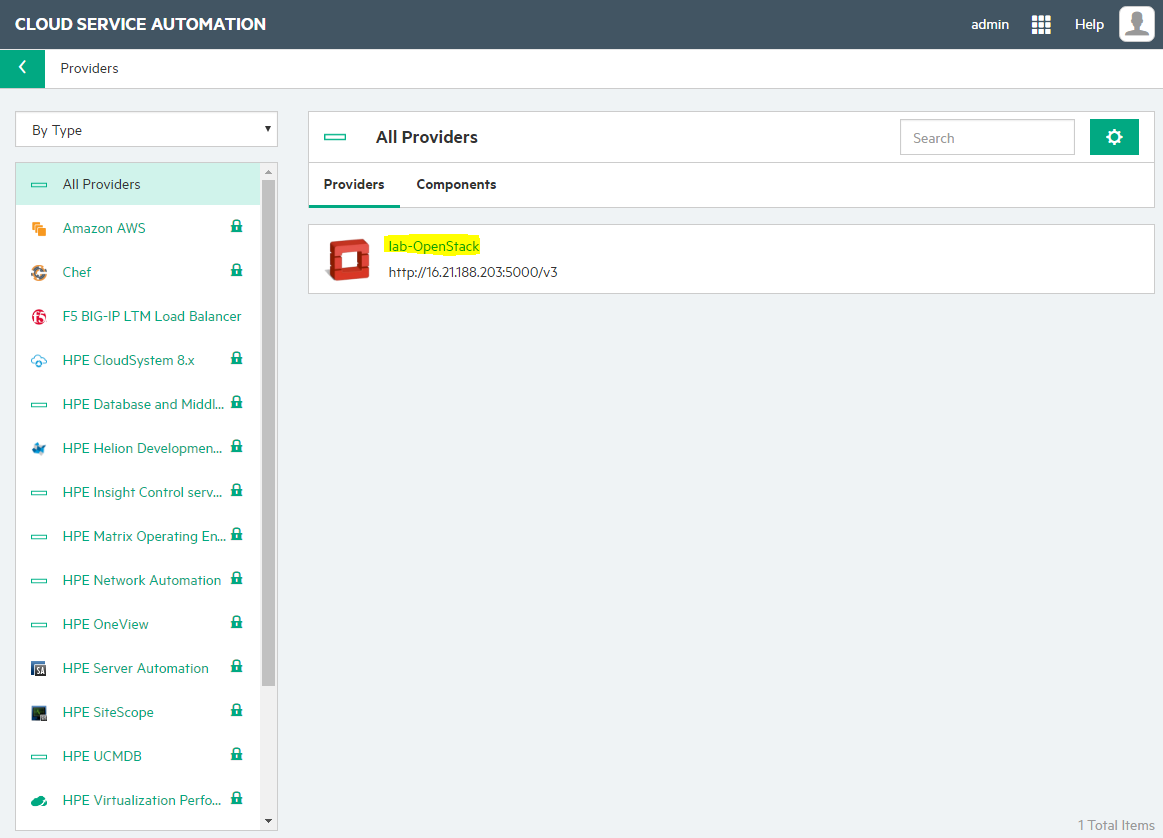Screen dimensions: 1163x838
Task: Click the All Providers sidebar row icon
Action: pyautogui.click(x=39, y=185)
